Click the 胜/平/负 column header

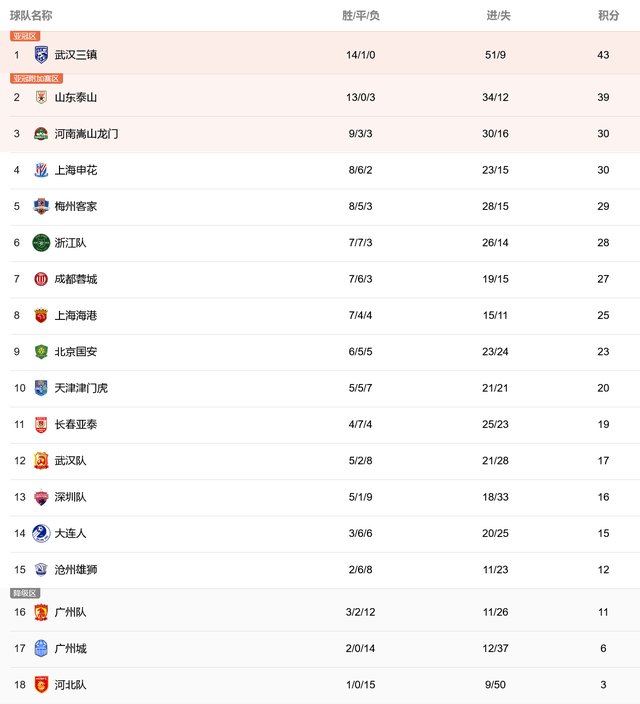click(x=361, y=16)
